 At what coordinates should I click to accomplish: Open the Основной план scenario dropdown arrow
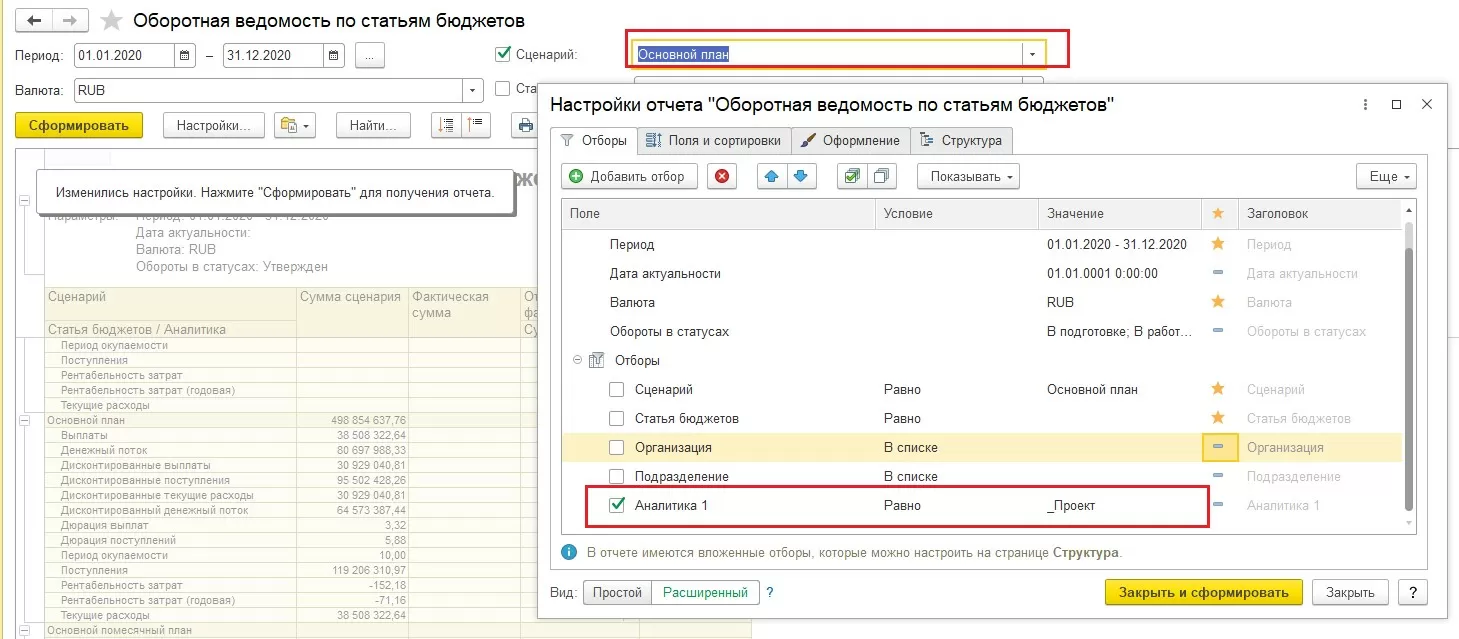pyautogui.click(x=1032, y=55)
